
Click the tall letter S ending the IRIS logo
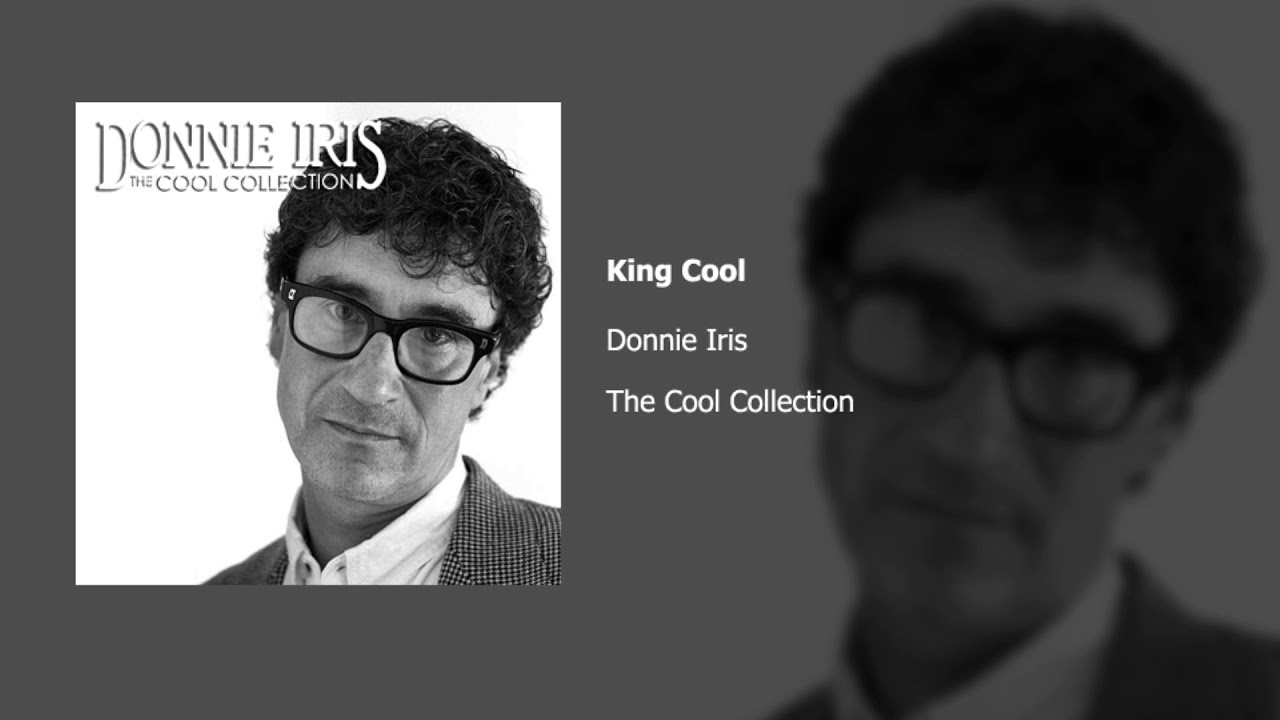click(x=372, y=155)
